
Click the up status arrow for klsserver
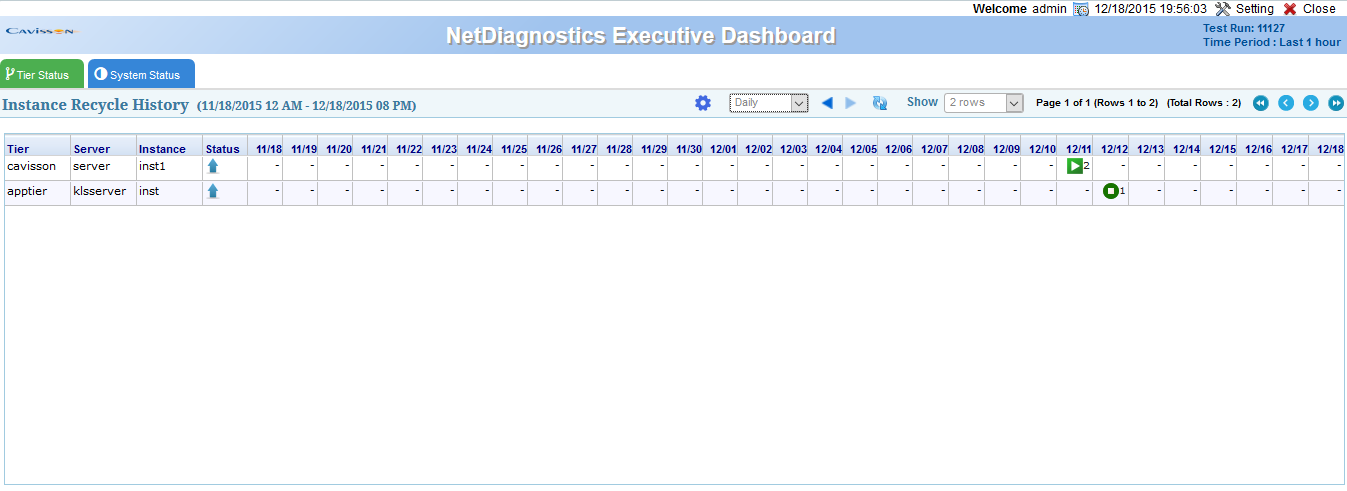212,191
